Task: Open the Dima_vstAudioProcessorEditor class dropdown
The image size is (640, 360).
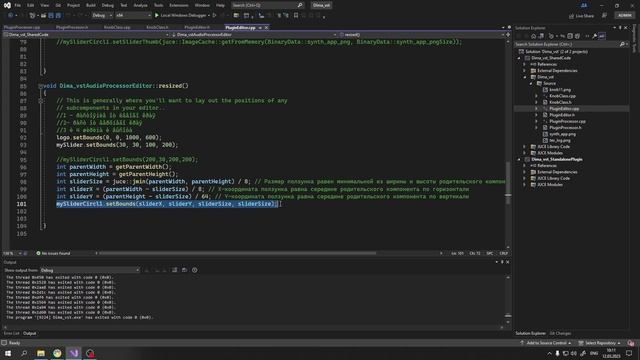Action: (x=253, y=35)
